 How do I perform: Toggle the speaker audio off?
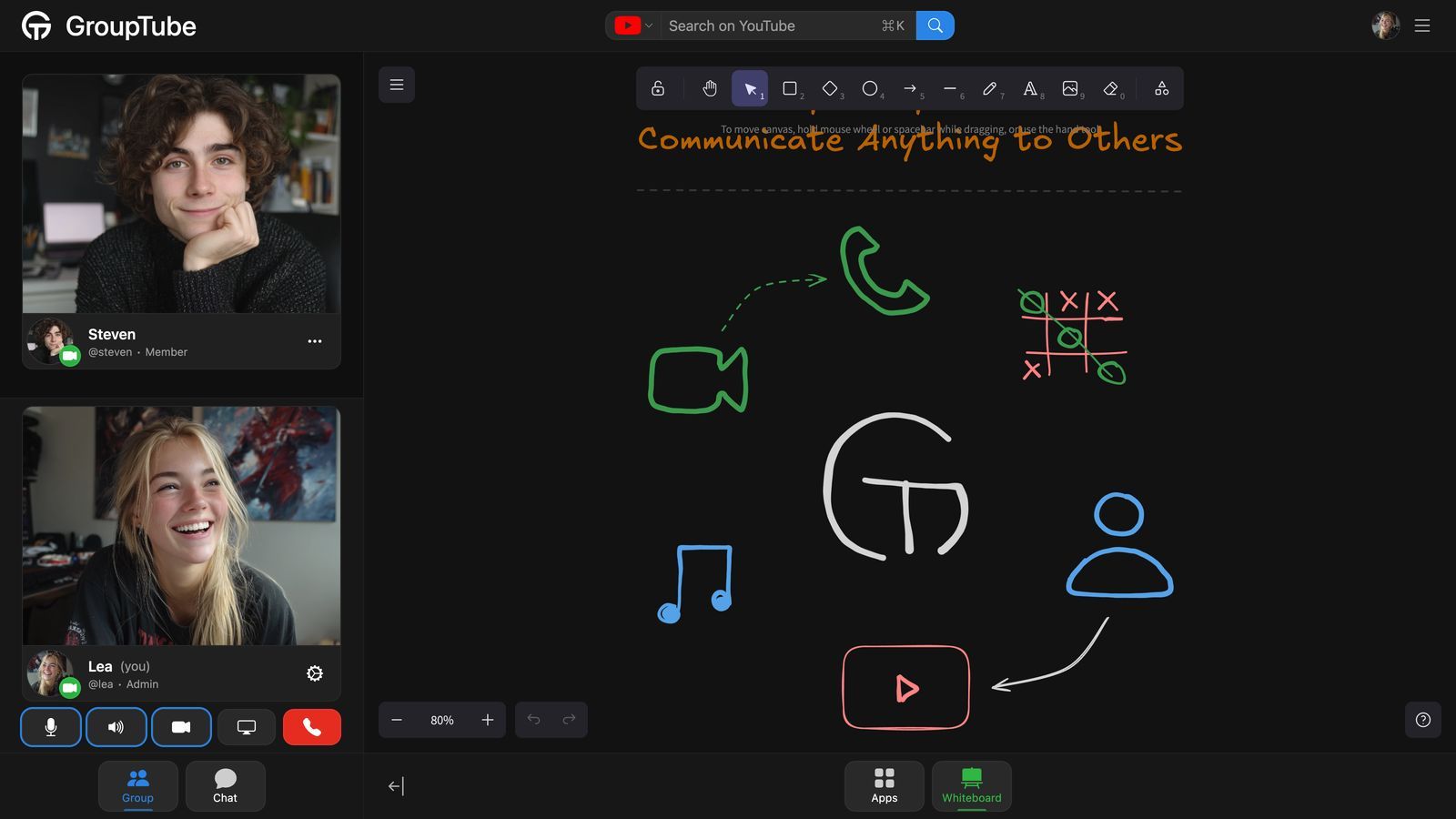pos(116,727)
